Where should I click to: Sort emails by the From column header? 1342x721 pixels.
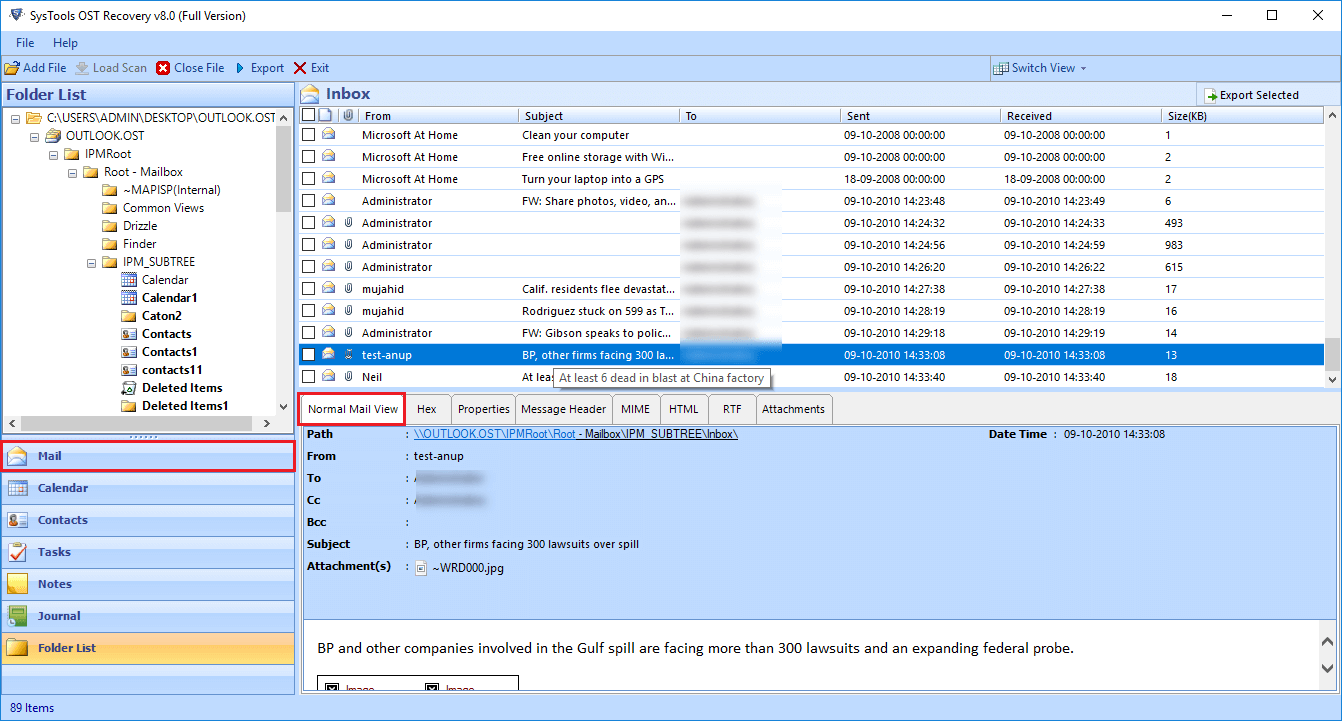pyautogui.click(x=439, y=116)
